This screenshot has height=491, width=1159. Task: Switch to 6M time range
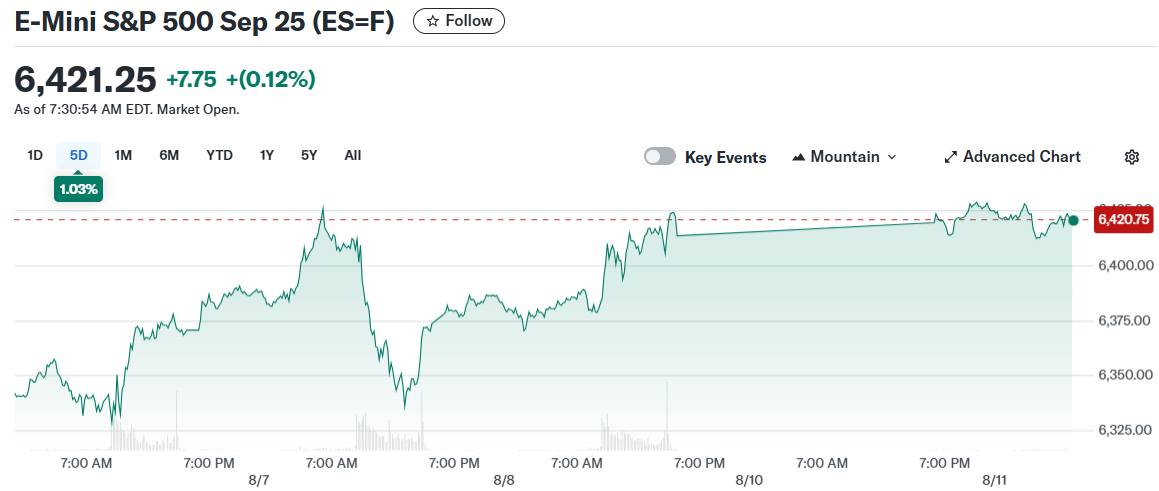pyautogui.click(x=169, y=155)
